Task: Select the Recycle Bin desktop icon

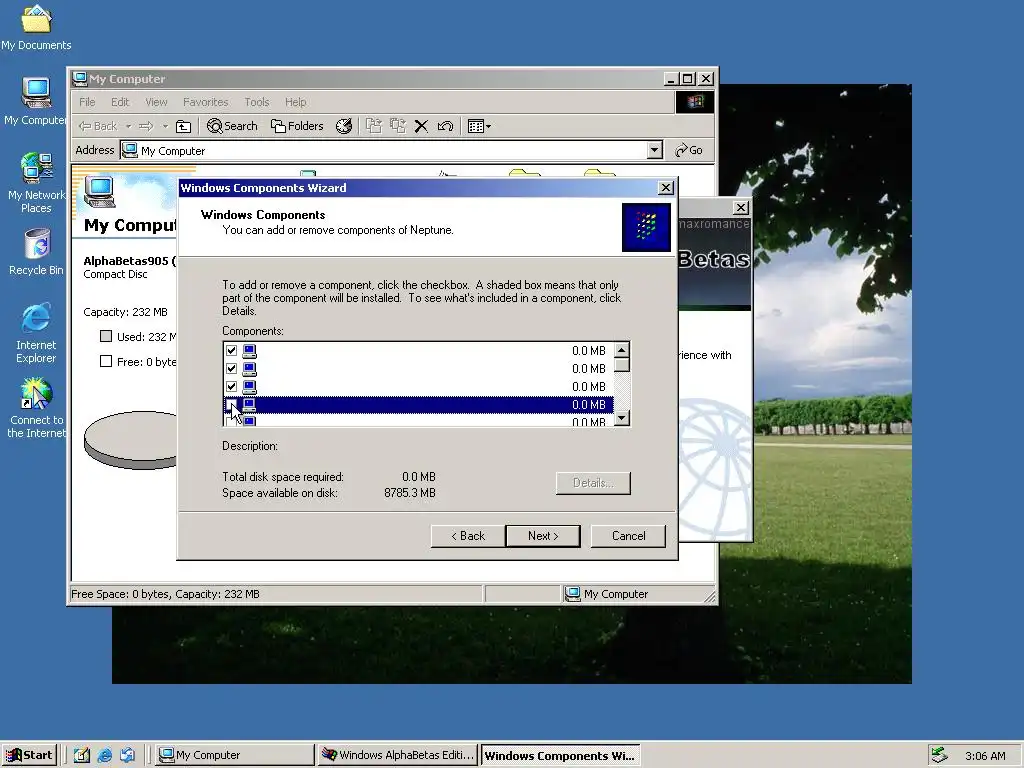Action: click(36, 251)
